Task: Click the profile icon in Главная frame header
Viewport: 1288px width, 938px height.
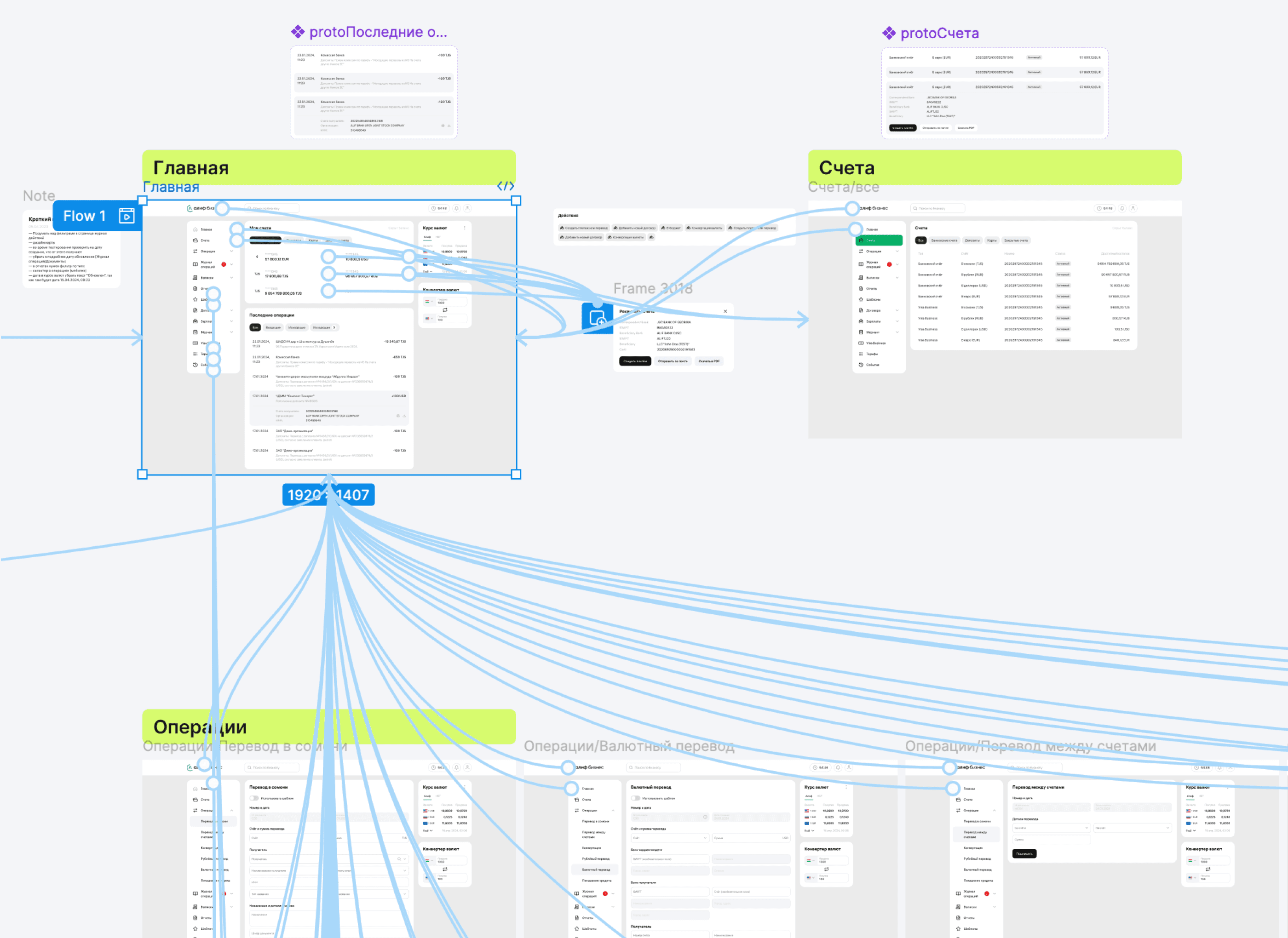Action: 467,208
